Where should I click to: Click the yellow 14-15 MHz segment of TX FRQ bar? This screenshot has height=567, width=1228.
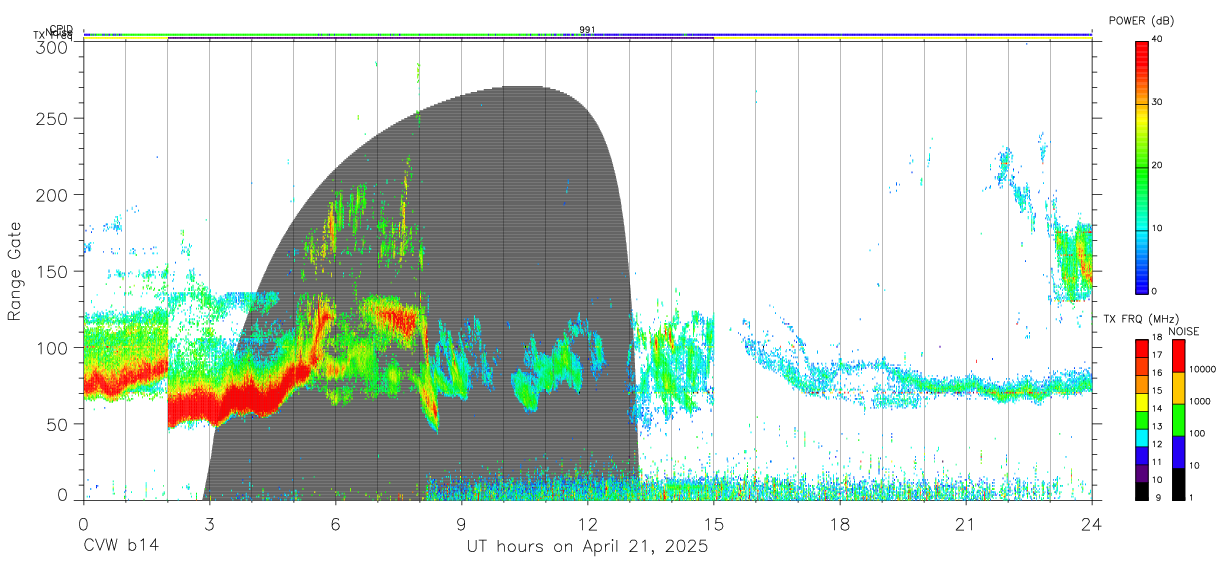coord(1142,402)
